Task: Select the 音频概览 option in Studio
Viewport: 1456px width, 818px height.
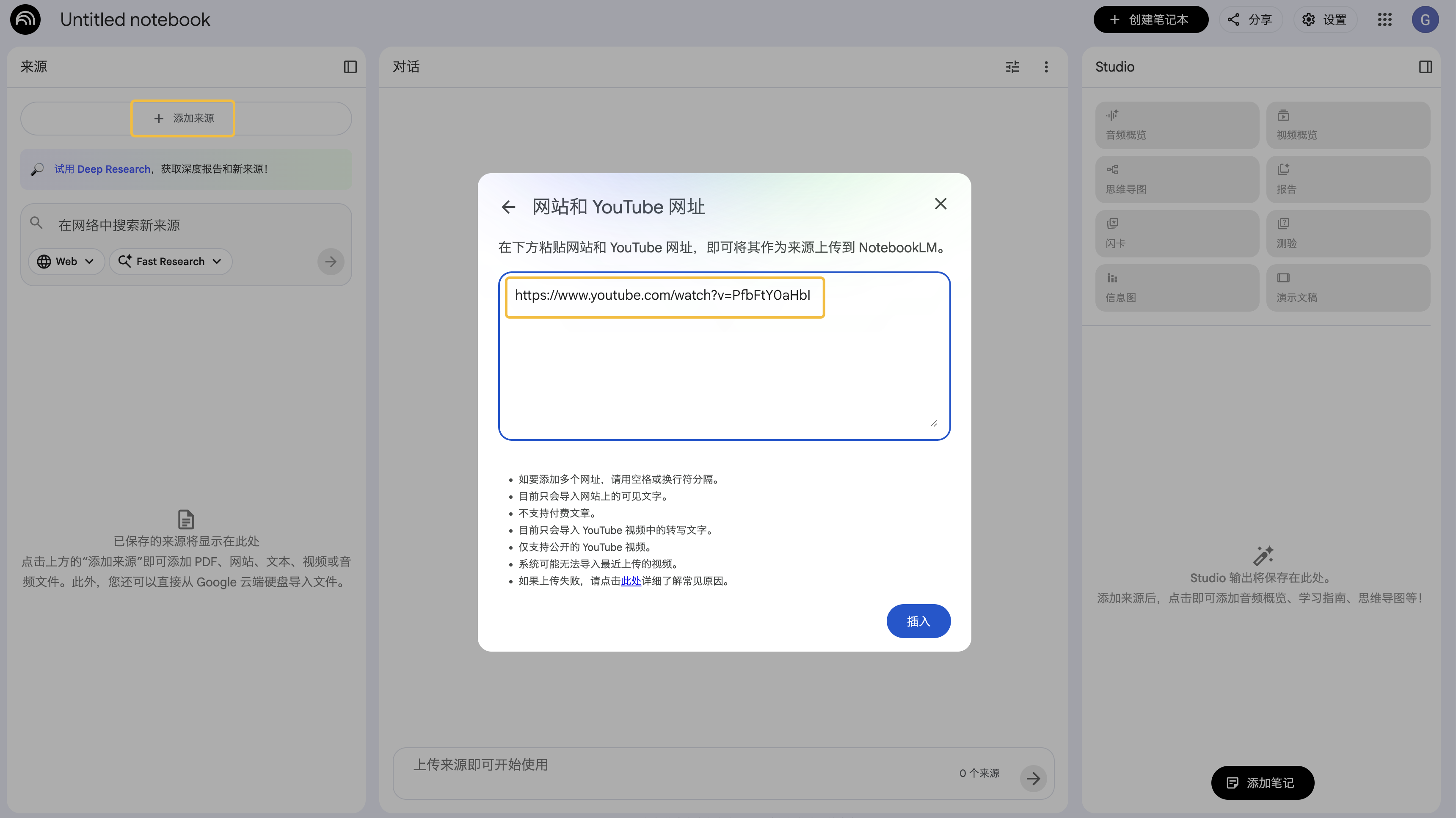Action: (x=1177, y=124)
